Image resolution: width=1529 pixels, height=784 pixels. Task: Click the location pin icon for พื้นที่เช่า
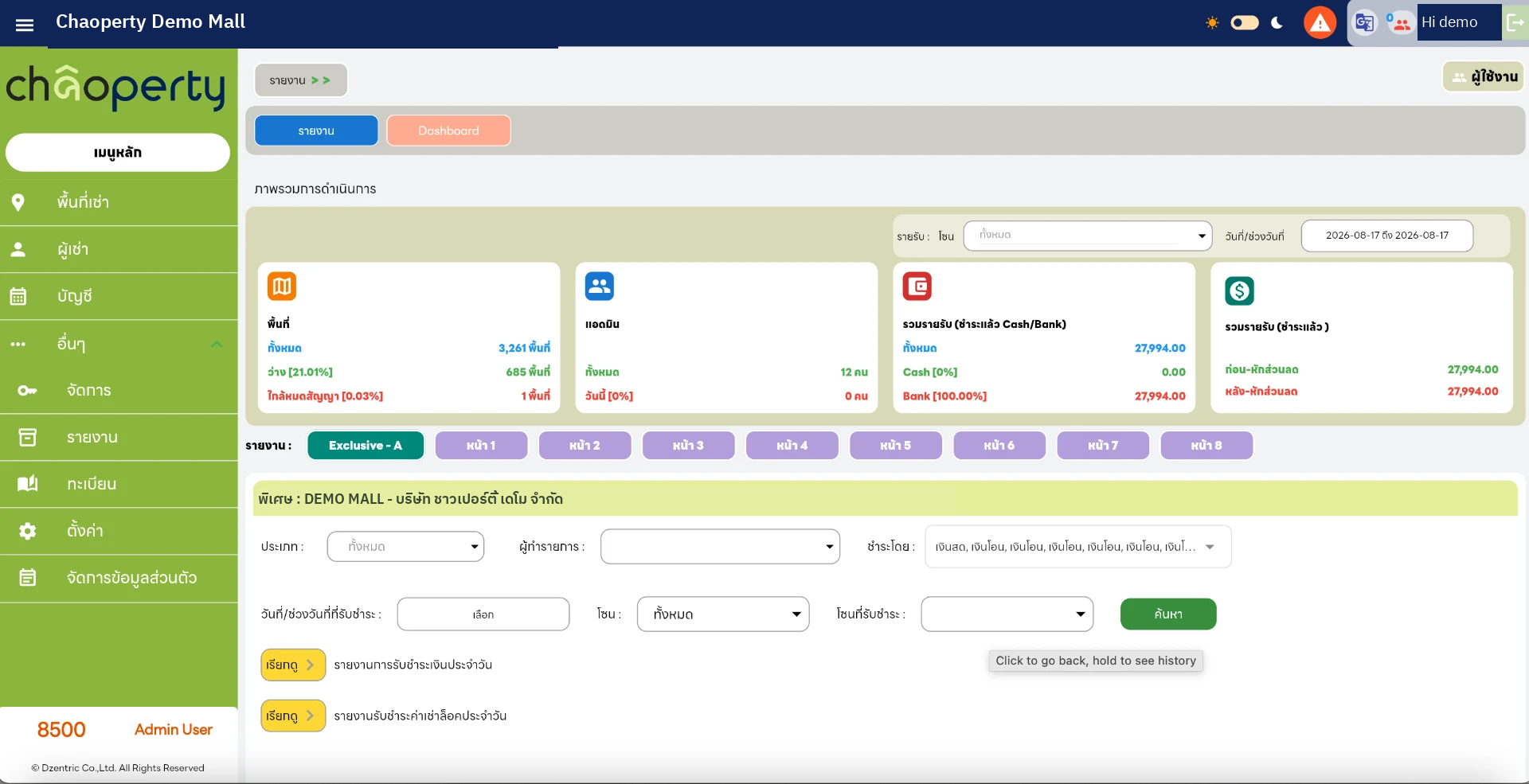[18, 202]
